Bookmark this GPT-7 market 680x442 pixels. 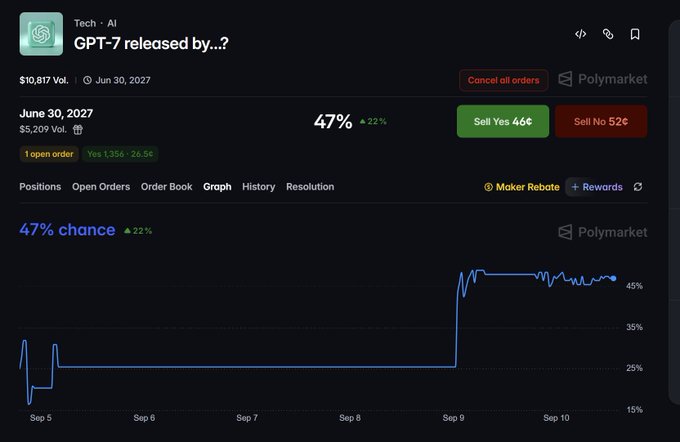[635, 34]
